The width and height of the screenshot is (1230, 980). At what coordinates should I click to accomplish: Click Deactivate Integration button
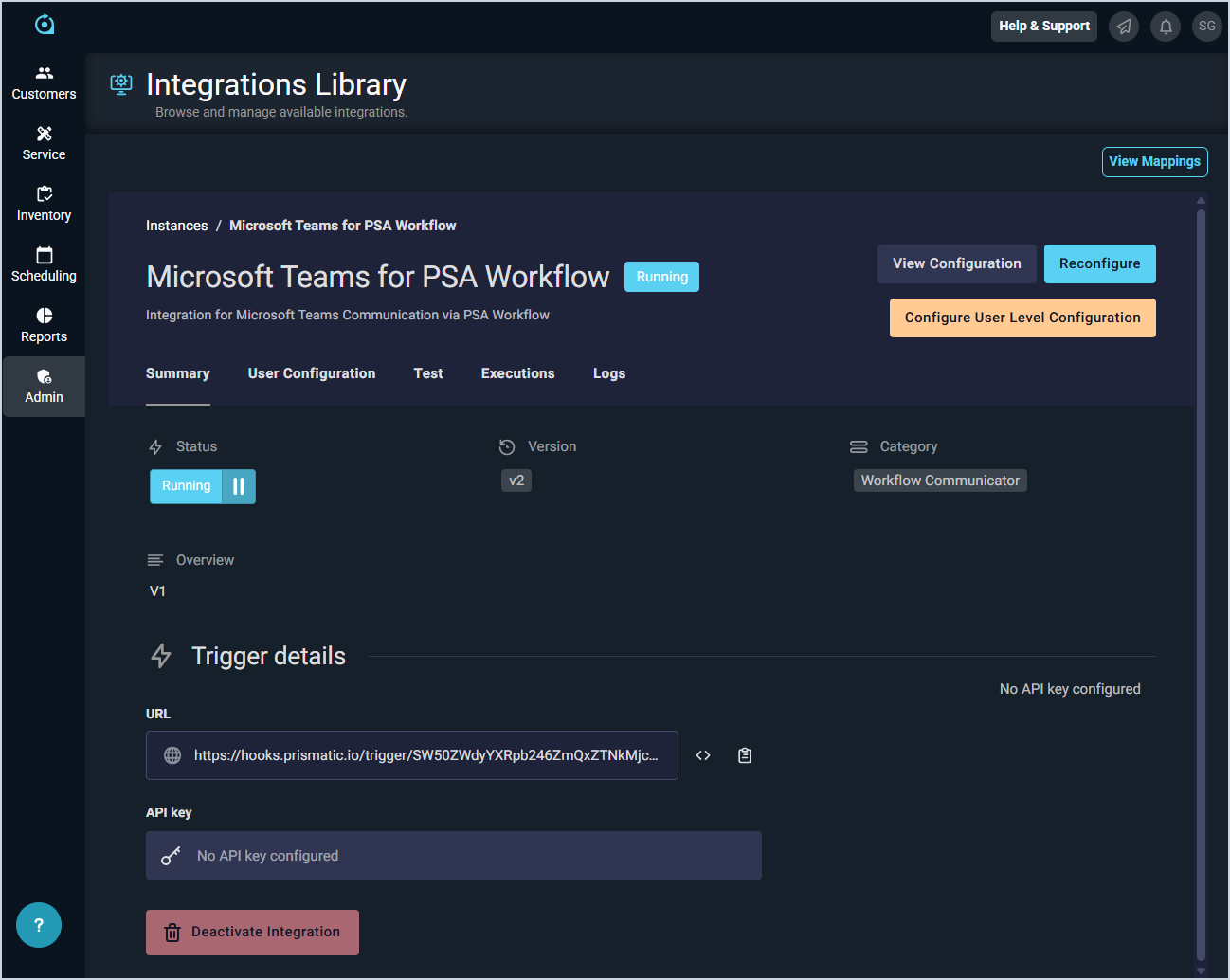[252, 933]
